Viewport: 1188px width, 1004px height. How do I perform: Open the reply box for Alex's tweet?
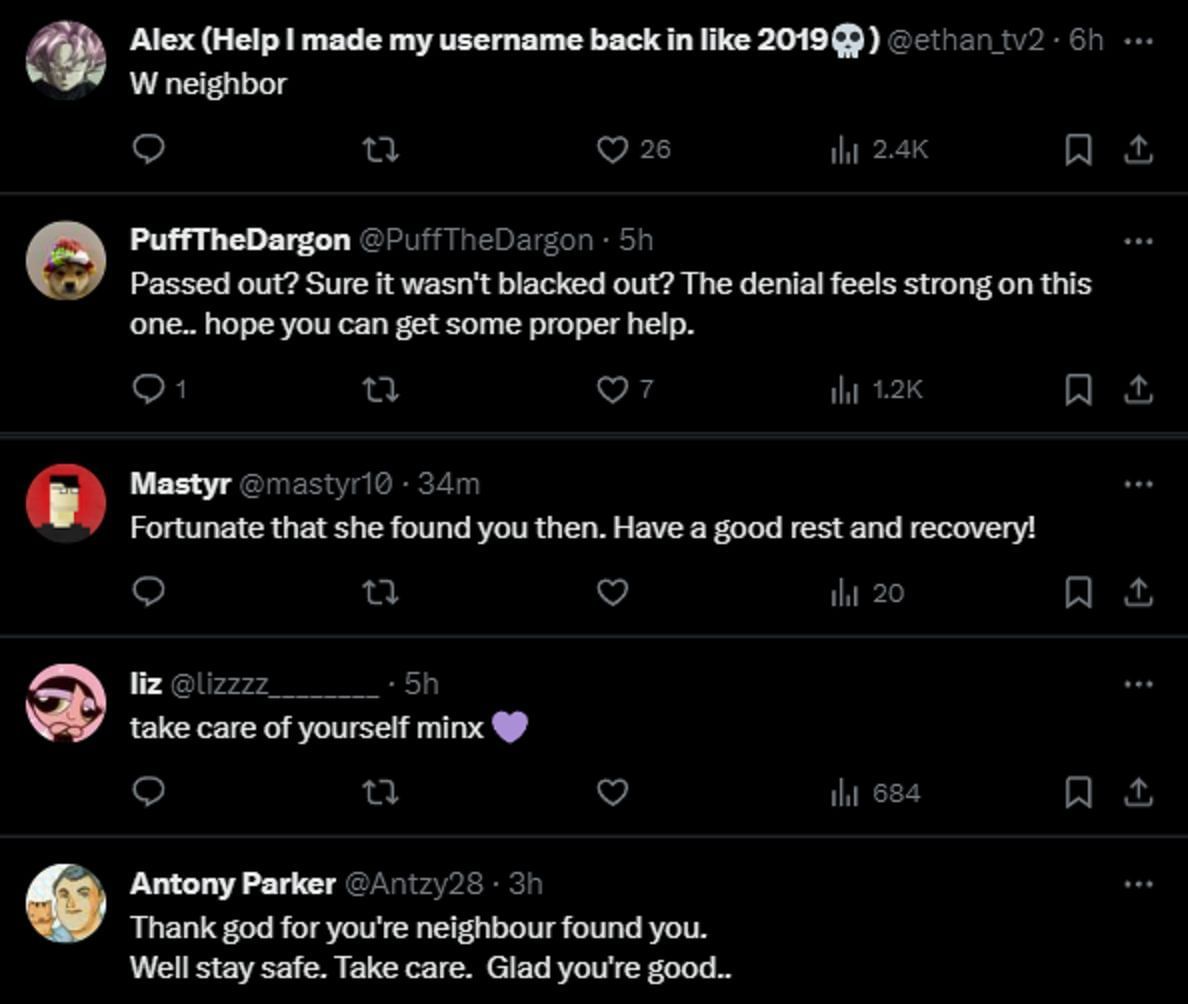tap(148, 148)
